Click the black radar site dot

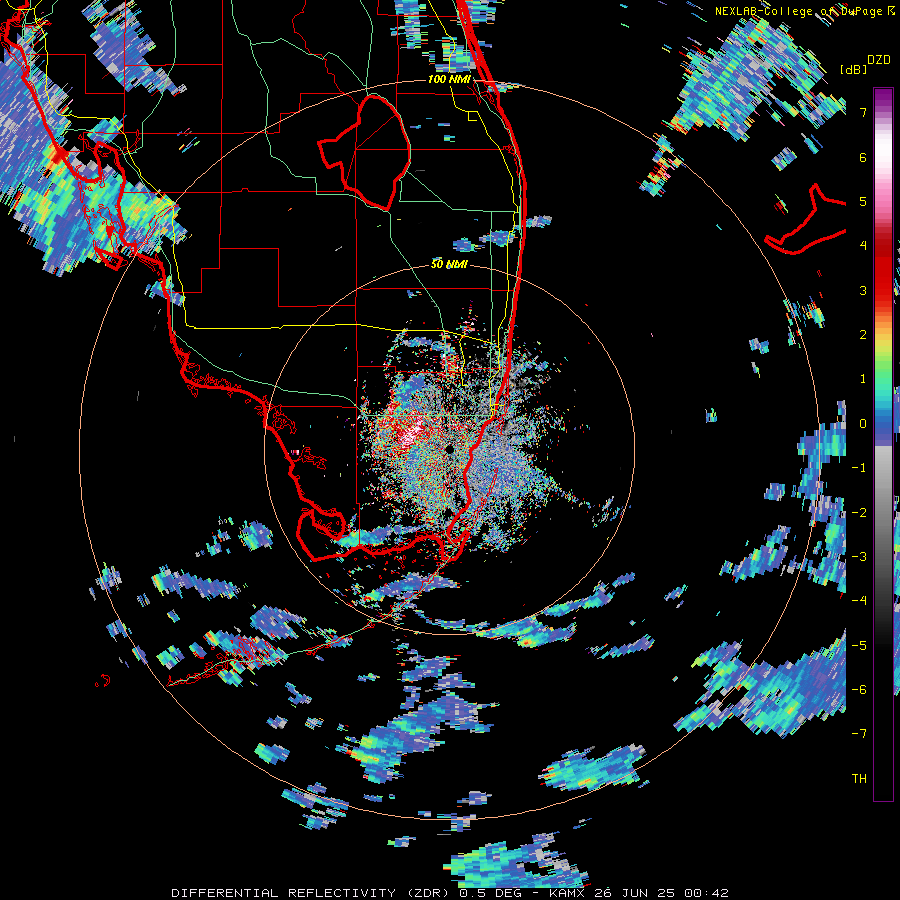coord(449,449)
